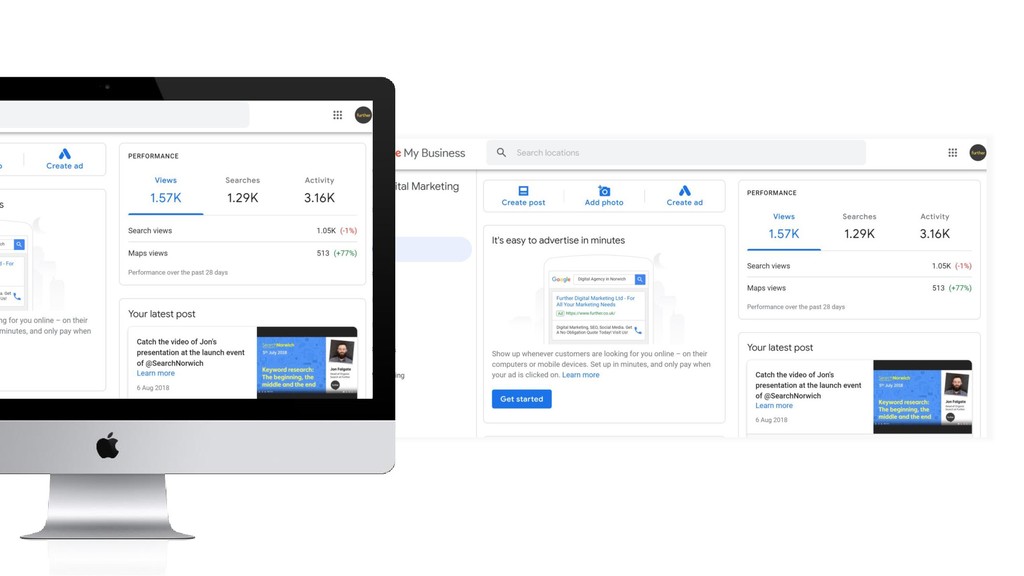Click '6 Aug 2018' date in right window
Image resolution: width=1024 pixels, height=576 pixels.
pos(771,420)
